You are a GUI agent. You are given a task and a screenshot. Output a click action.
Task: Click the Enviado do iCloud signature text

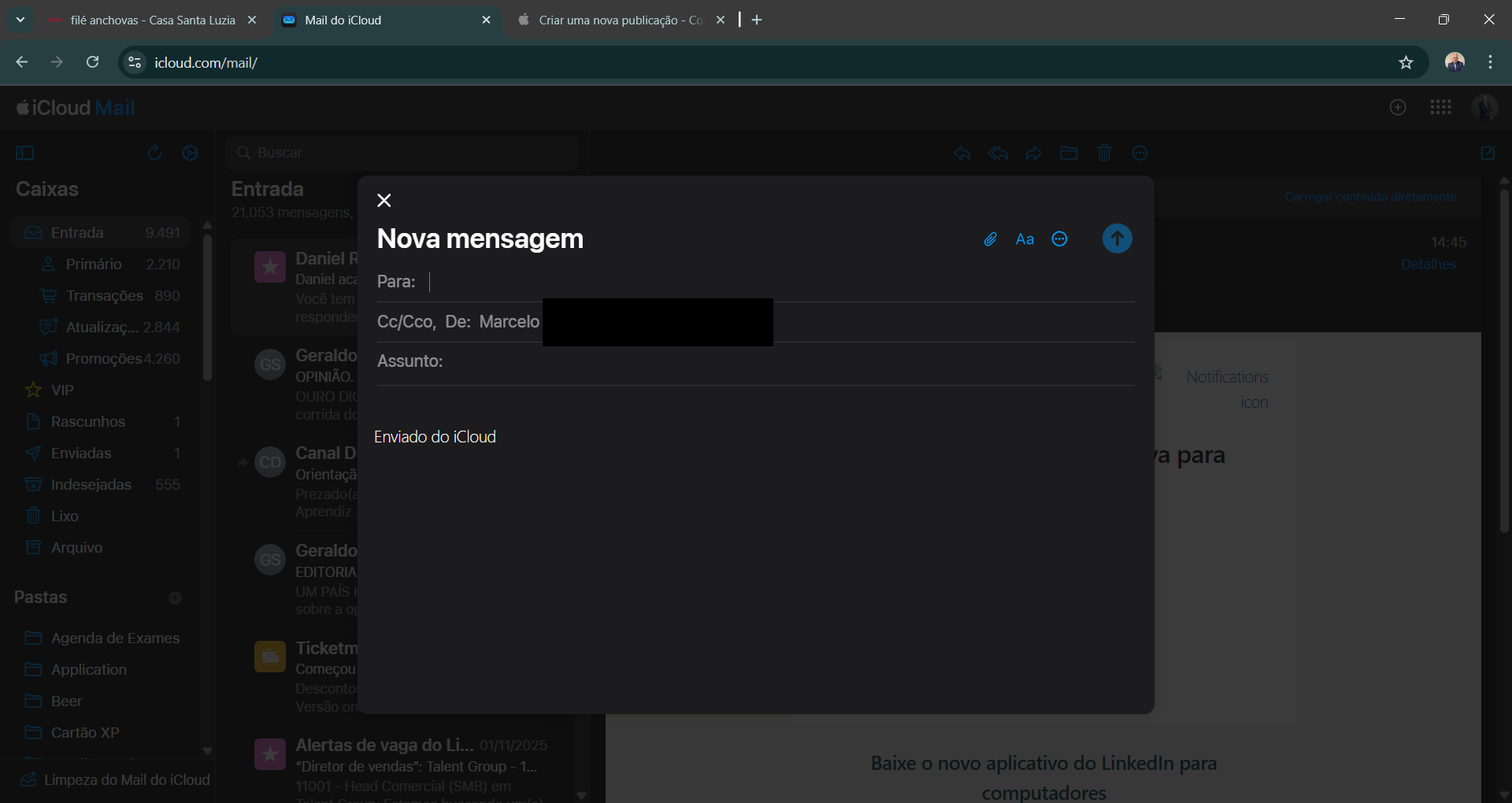pos(435,437)
